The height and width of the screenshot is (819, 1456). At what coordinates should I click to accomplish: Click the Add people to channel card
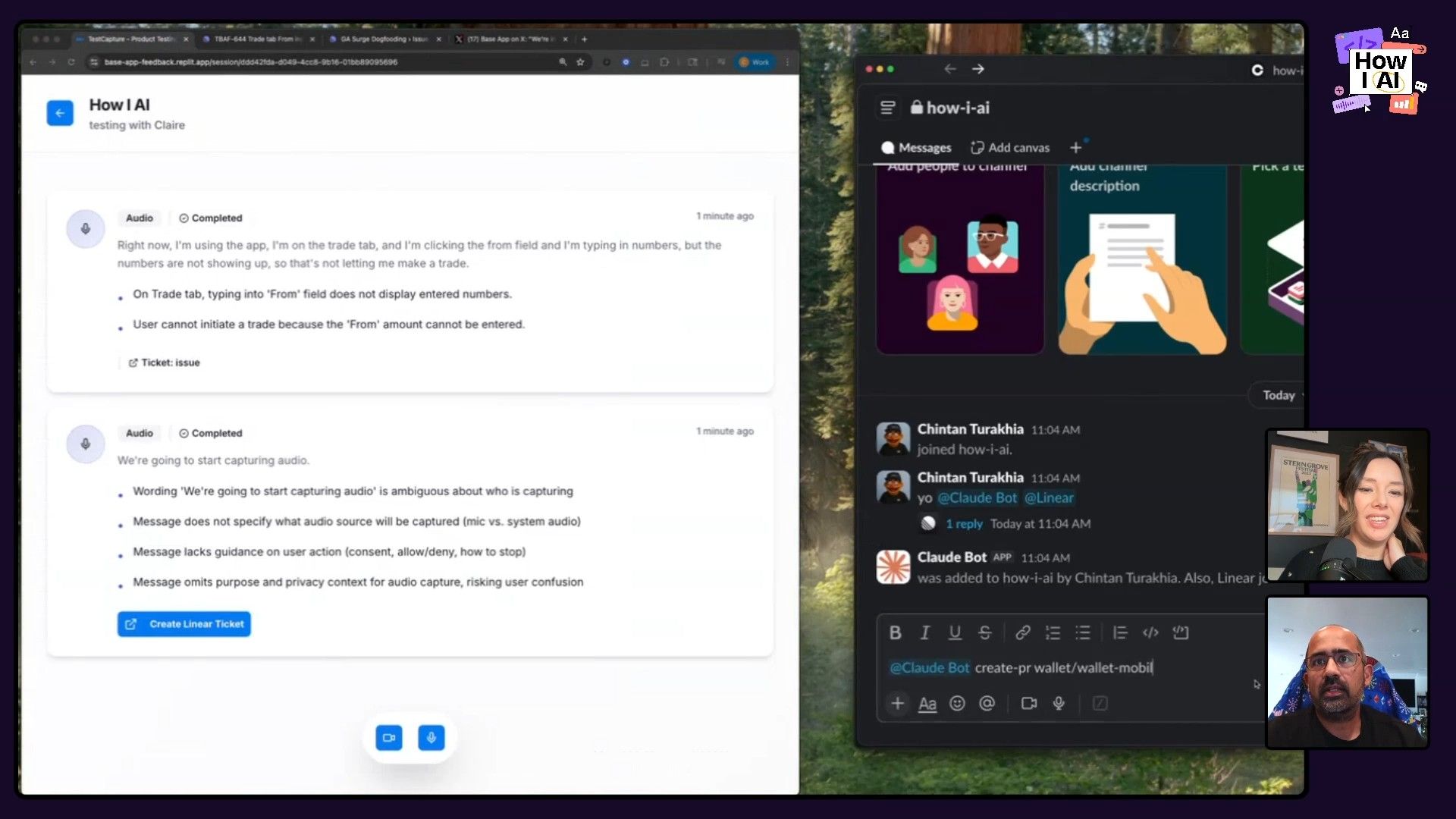coord(960,259)
